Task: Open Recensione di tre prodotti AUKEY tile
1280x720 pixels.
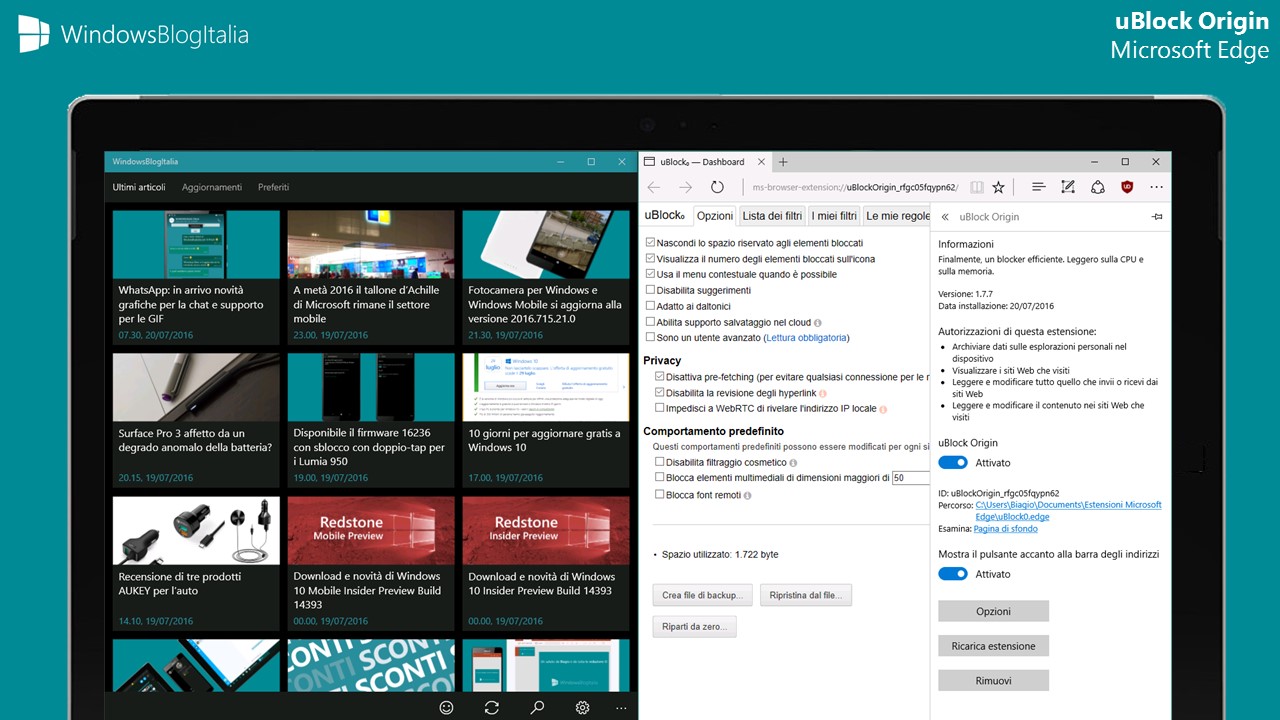Action: click(196, 563)
